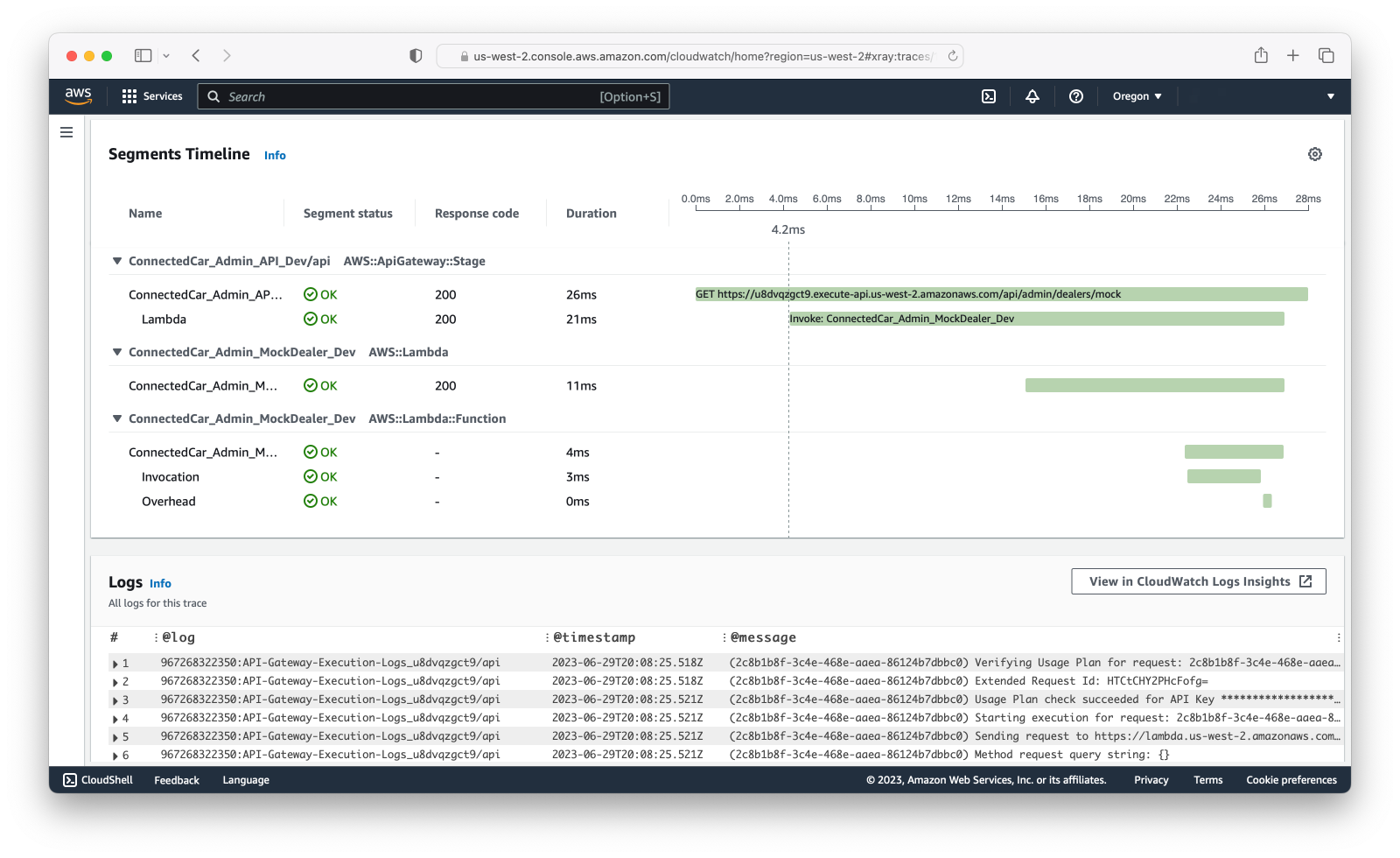Click the search magnifier icon
Viewport: 1400px width, 858px height.
[x=213, y=96]
